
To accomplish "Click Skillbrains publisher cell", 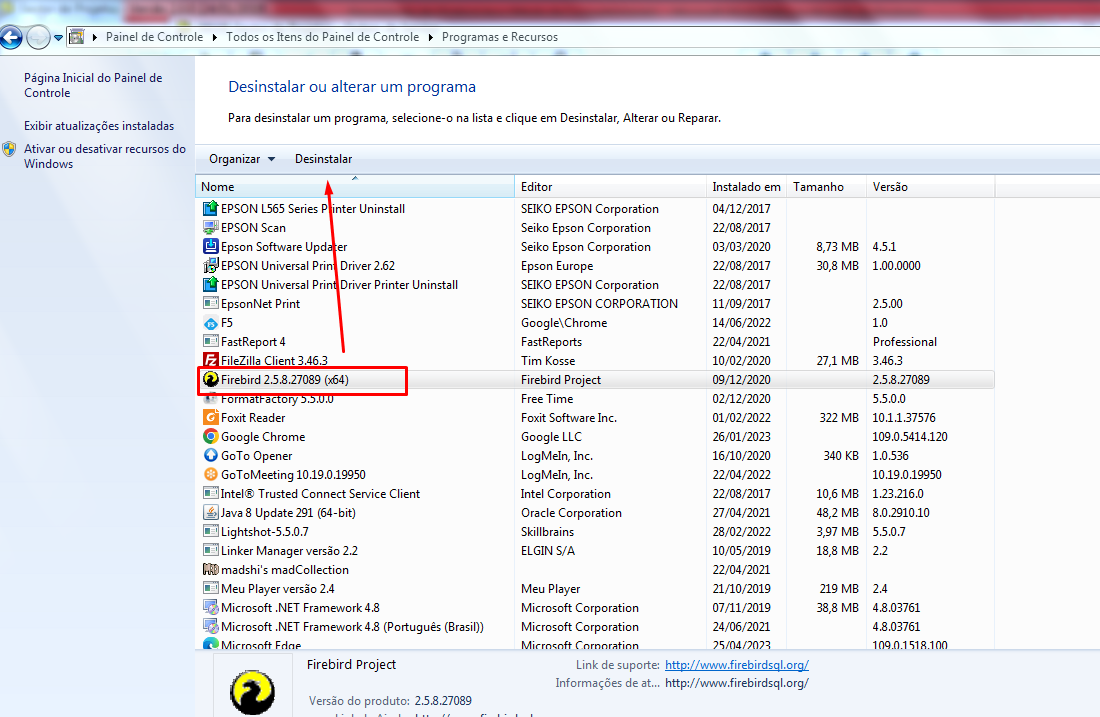I will pyautogui.click(x=547, y=532).
